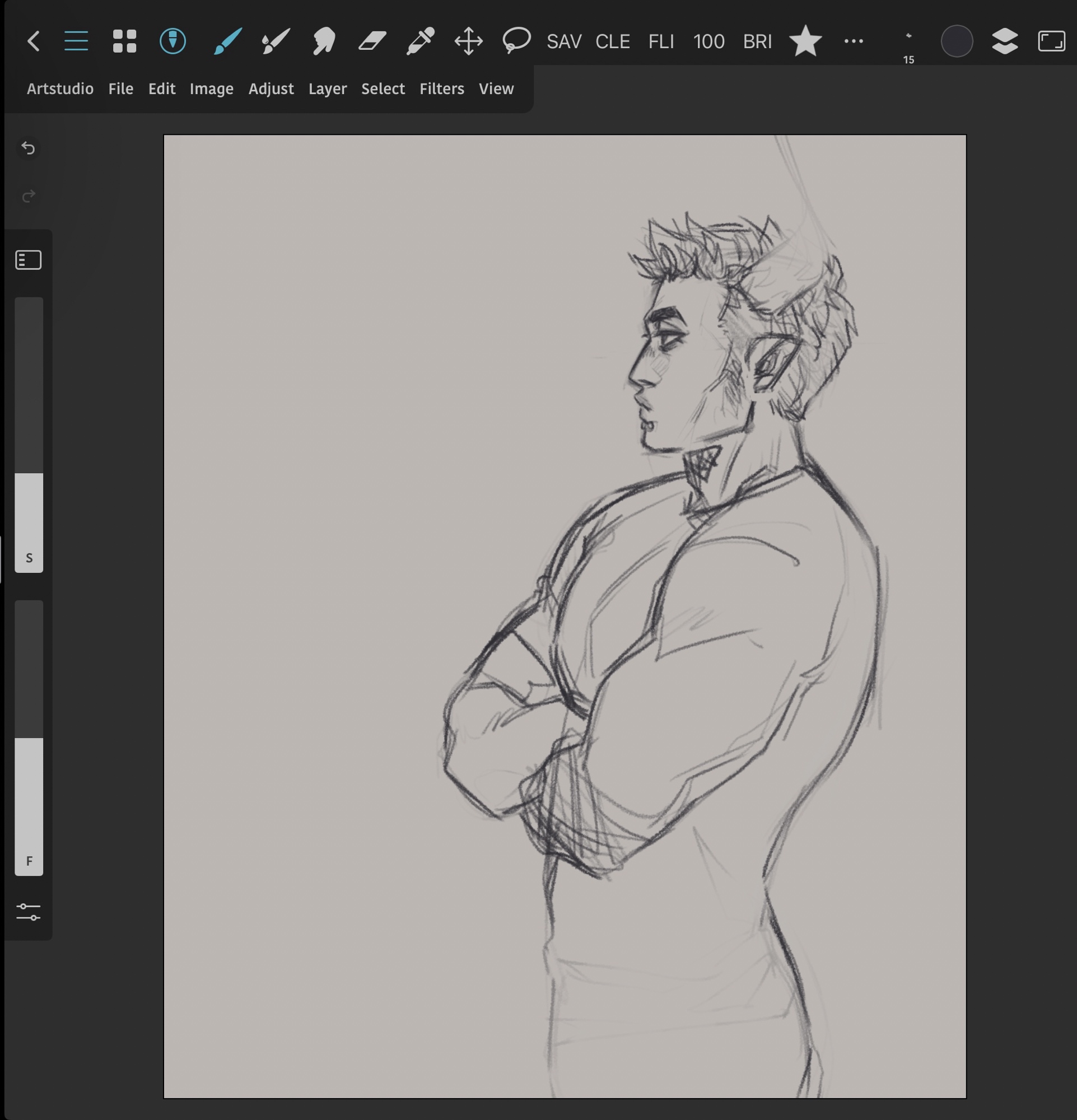Toggle fullscreen canvas view
The height and width of the screenshot is (1120, 1077).
tap(1051, 41)
